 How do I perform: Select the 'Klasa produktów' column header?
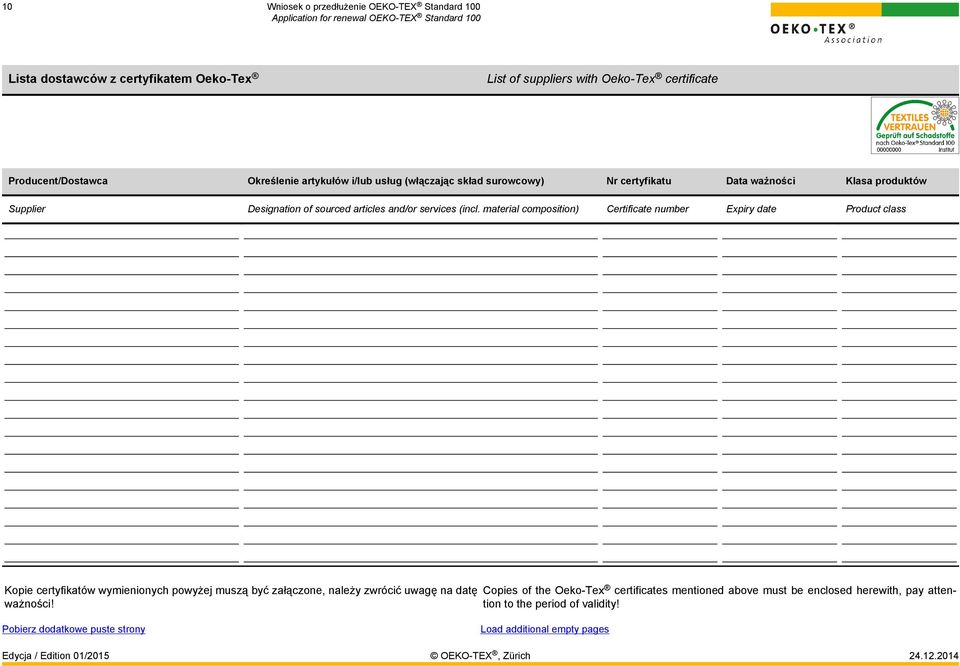point(886,181)
